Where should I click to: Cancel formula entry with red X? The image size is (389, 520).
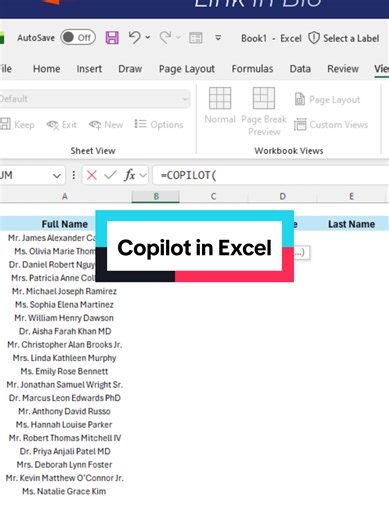92,175
